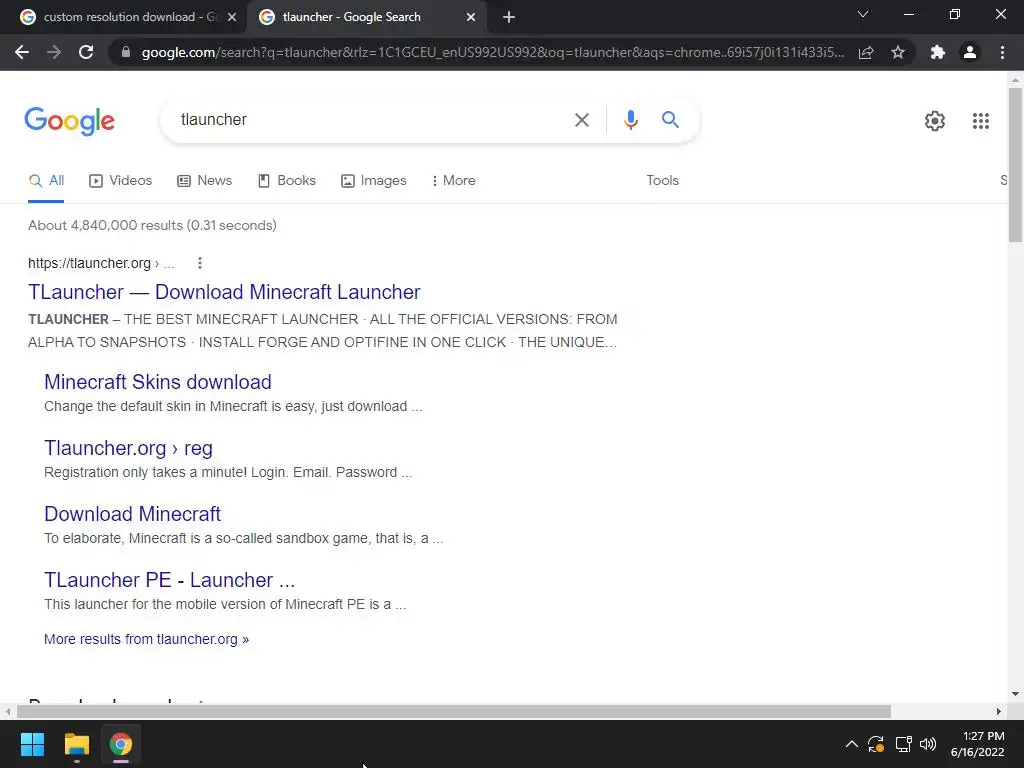Open the search Tools options
The height and width of the screenshot is (768, 1024).
(x=662, y=181)
